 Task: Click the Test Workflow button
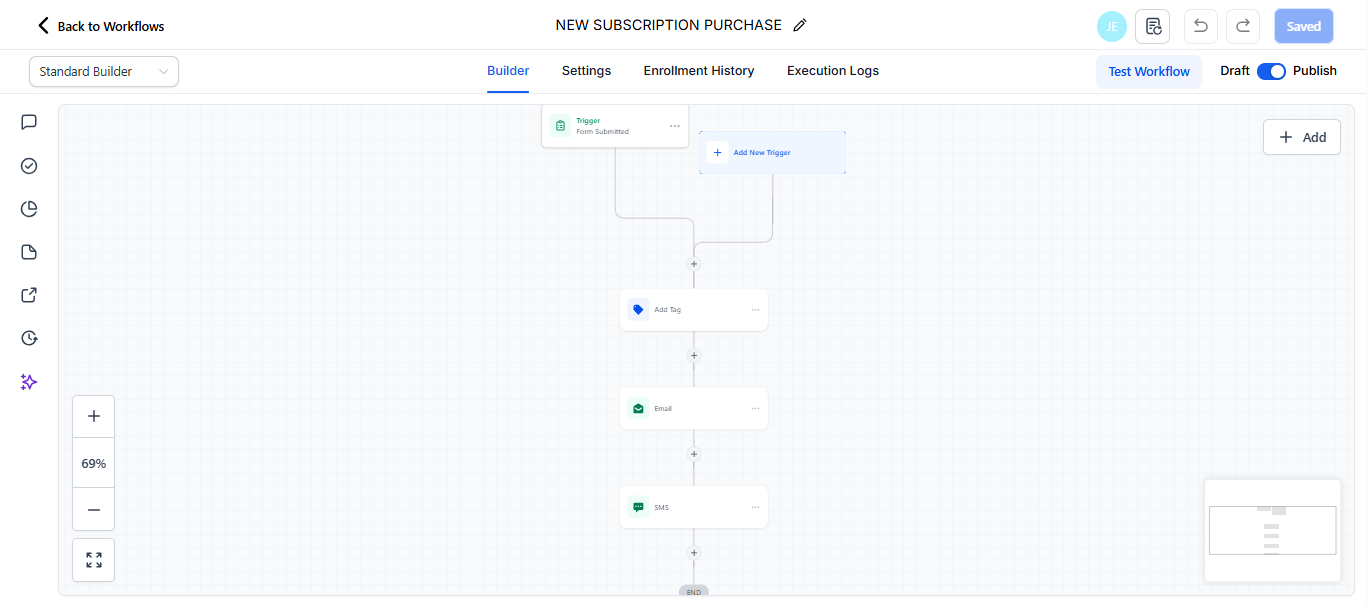(x=1149, y=72)
